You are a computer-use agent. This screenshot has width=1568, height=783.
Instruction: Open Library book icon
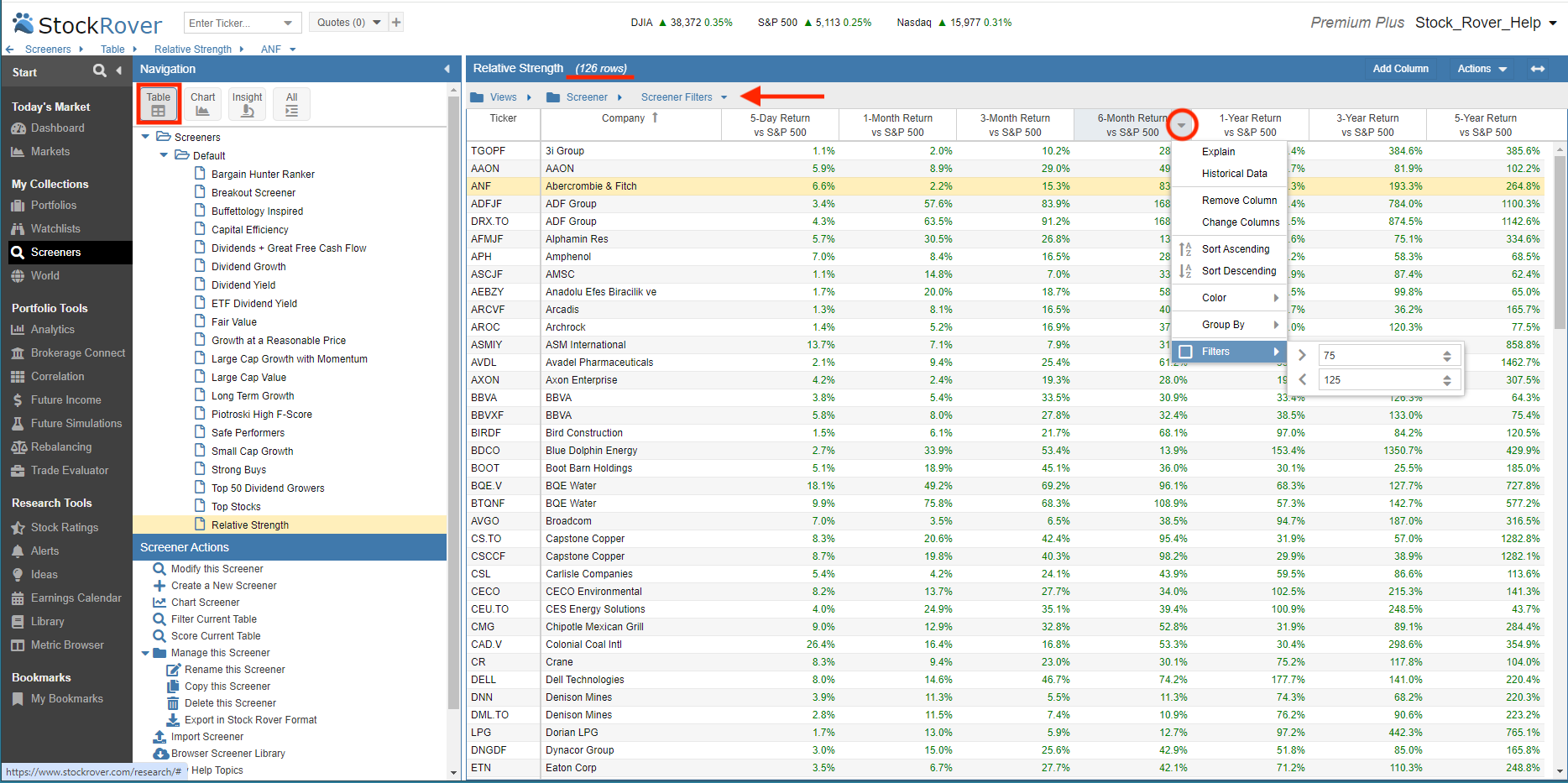18,622
